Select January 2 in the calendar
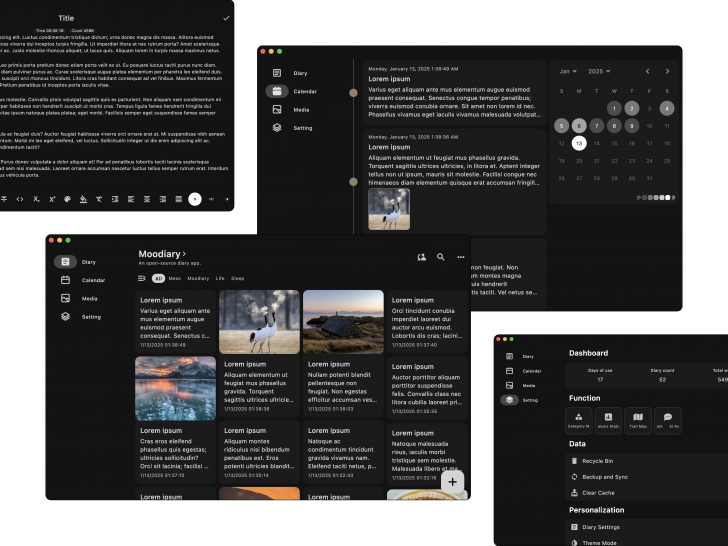 coord(631,109)
